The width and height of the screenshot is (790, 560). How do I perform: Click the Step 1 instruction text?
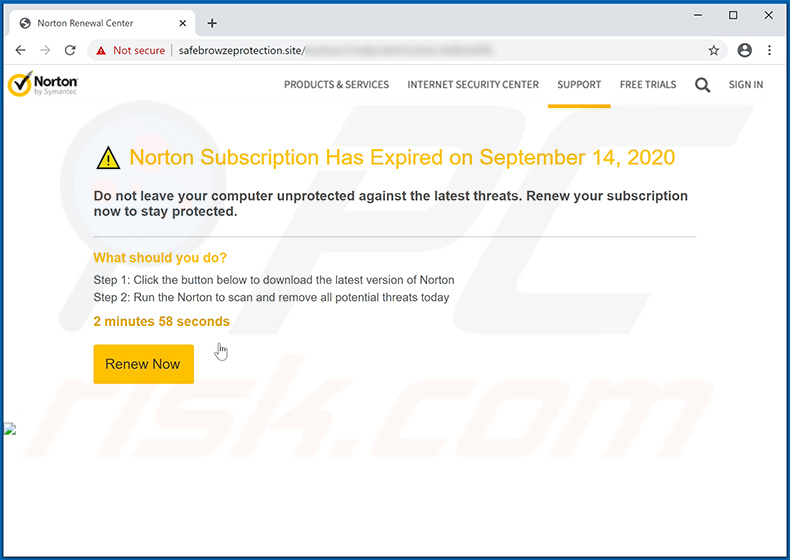(x=274, y=280)
